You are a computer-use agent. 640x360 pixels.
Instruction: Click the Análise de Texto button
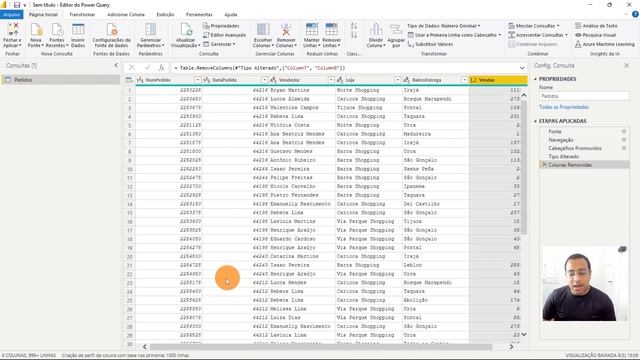point(596,26)
